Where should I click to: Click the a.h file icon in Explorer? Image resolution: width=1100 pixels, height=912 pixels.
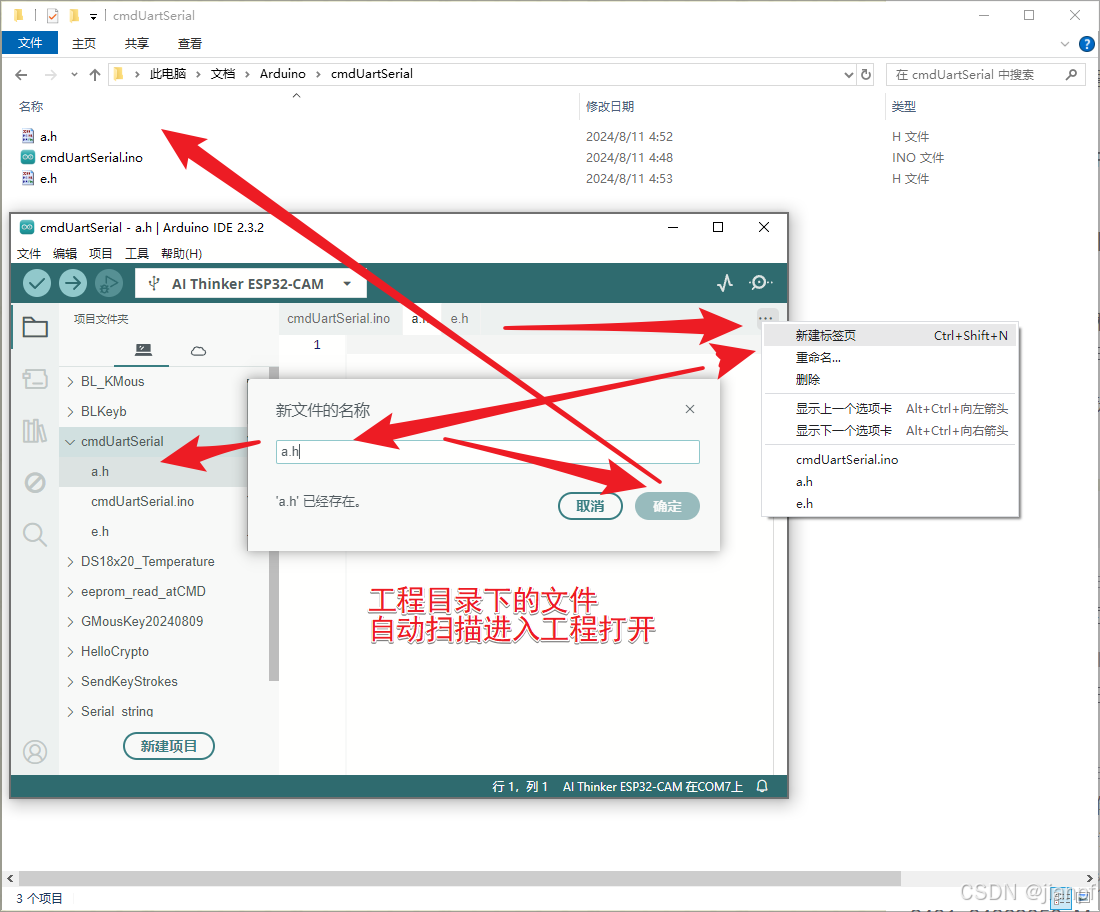point(28,136)
